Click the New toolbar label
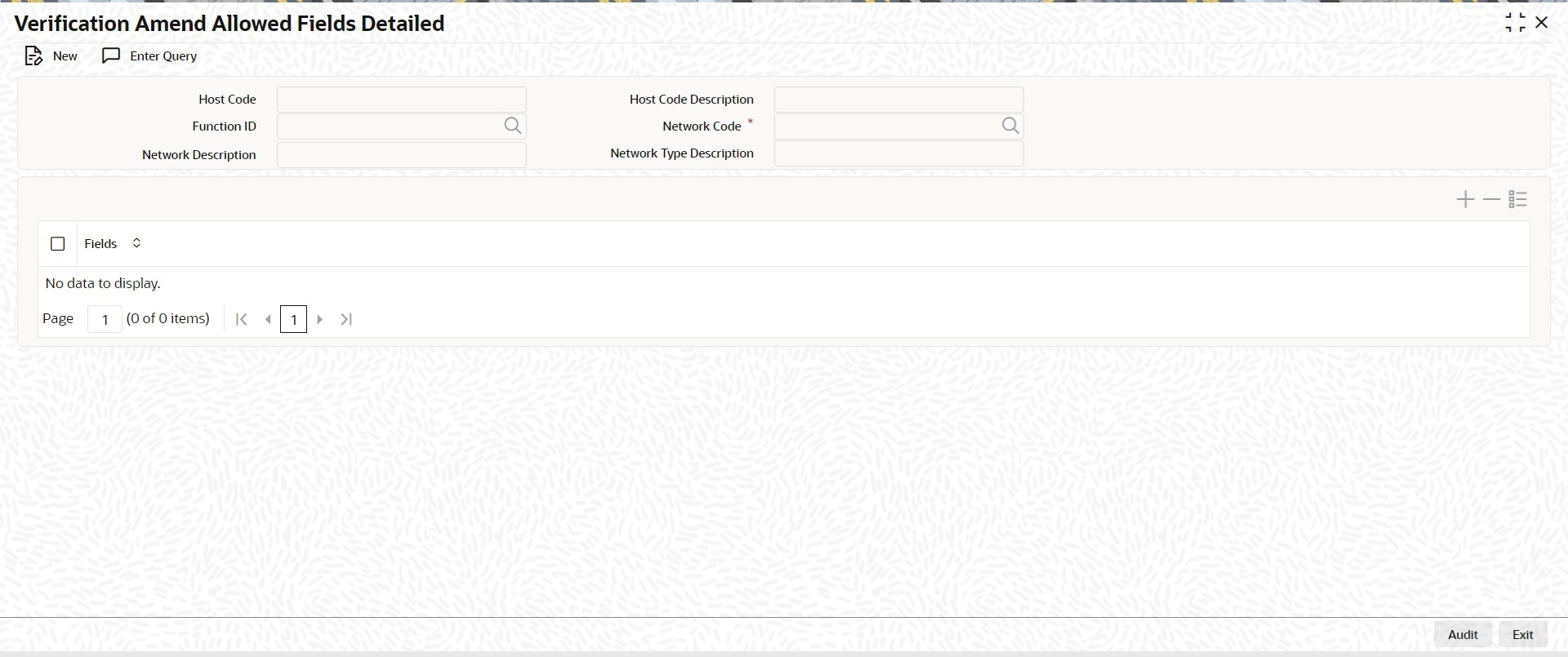The image size is (1568, 657). tap(65, 55)
